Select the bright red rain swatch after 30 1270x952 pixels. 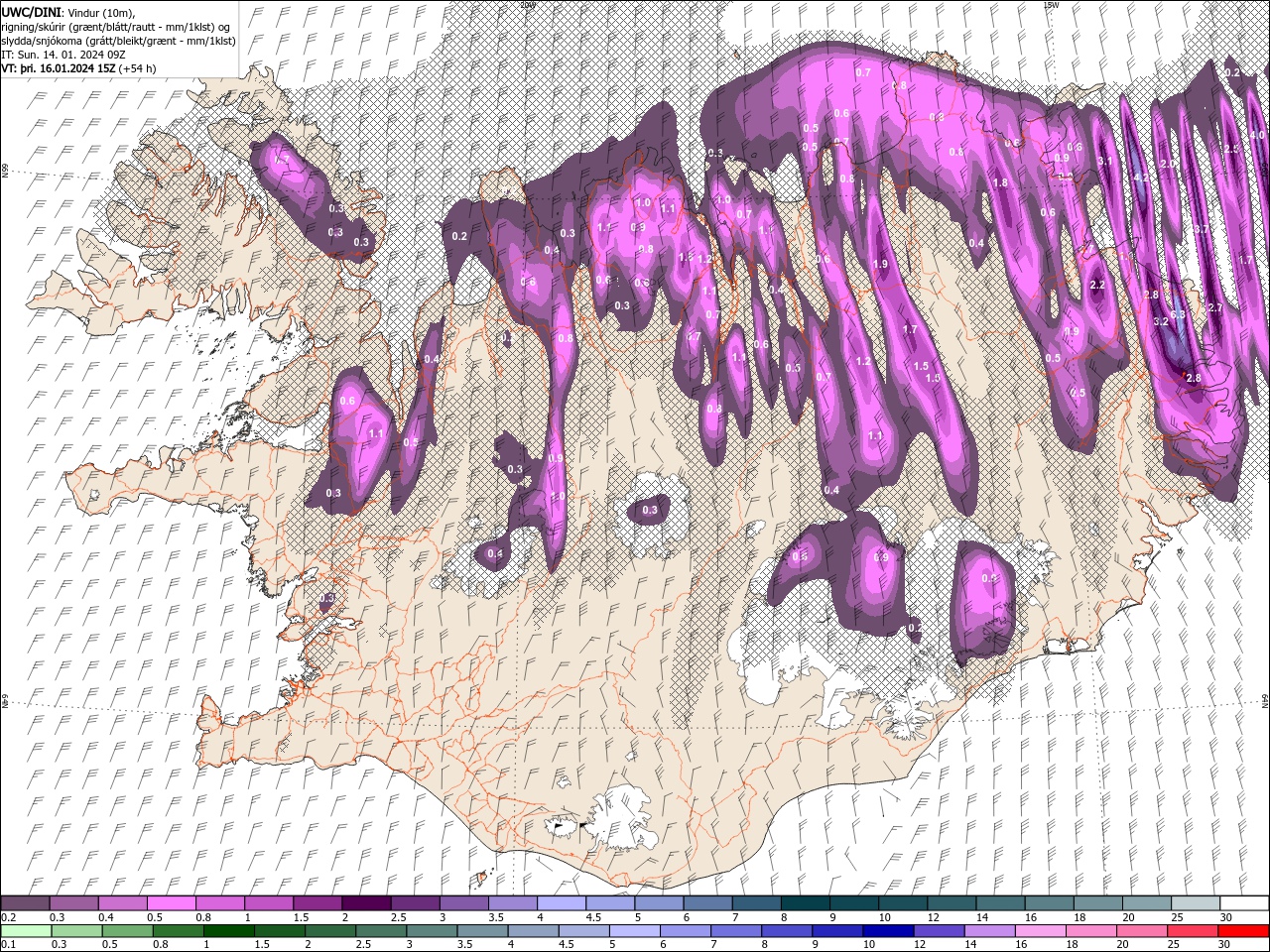tap(1244, 931)
